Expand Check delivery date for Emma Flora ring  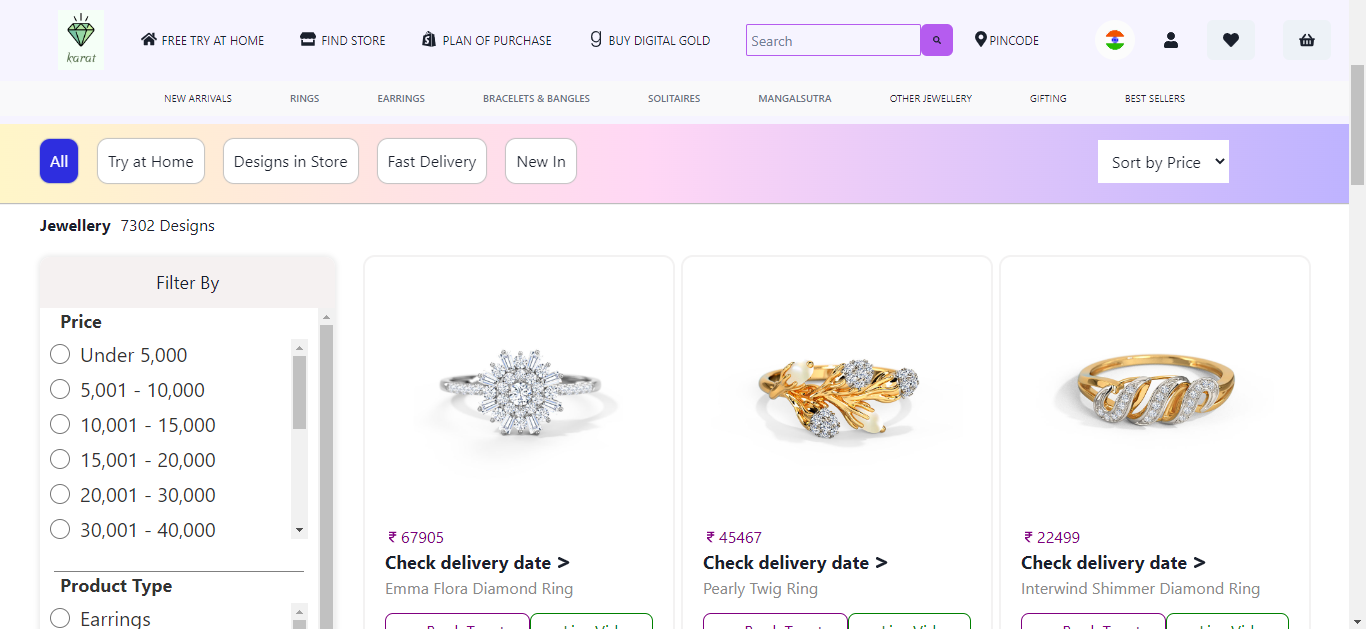point(477,562)
